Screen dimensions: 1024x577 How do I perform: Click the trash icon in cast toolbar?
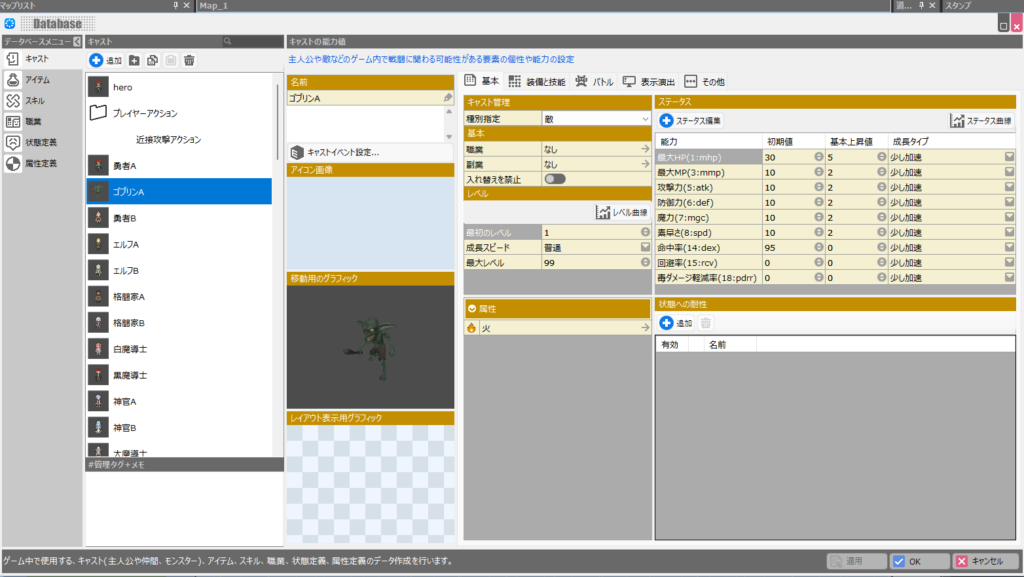189,61
